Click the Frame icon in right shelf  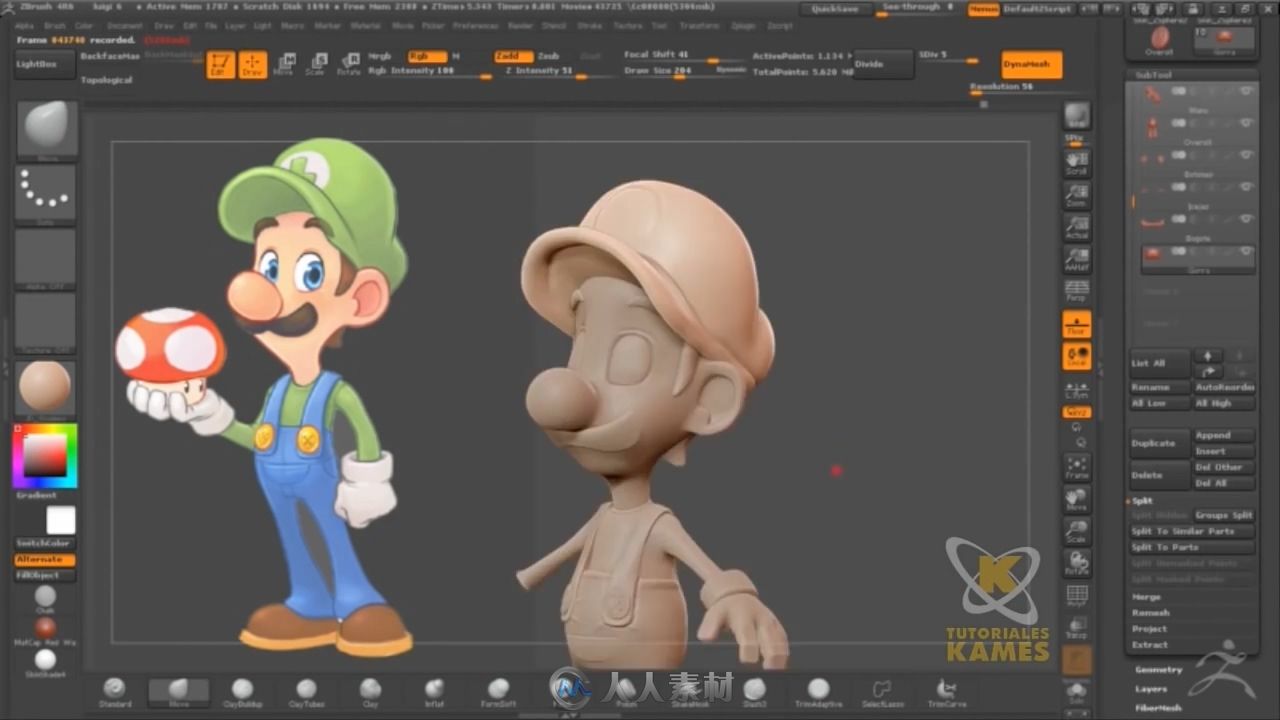[1076, 467]
